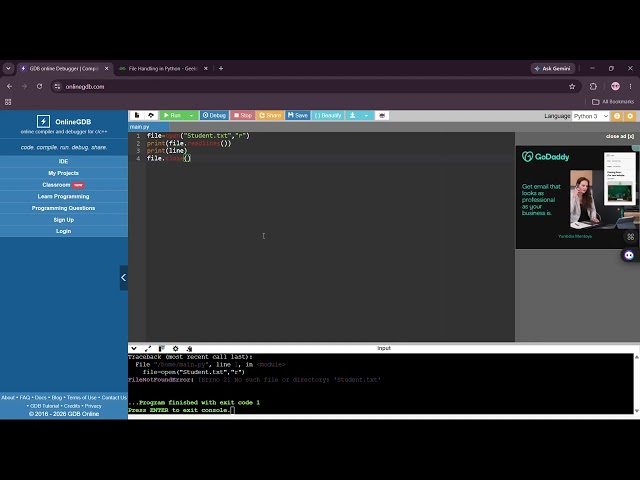Screen dimensions: 640x480
Task: Click the chat bot floating icon
Action: tap(629, 255)
